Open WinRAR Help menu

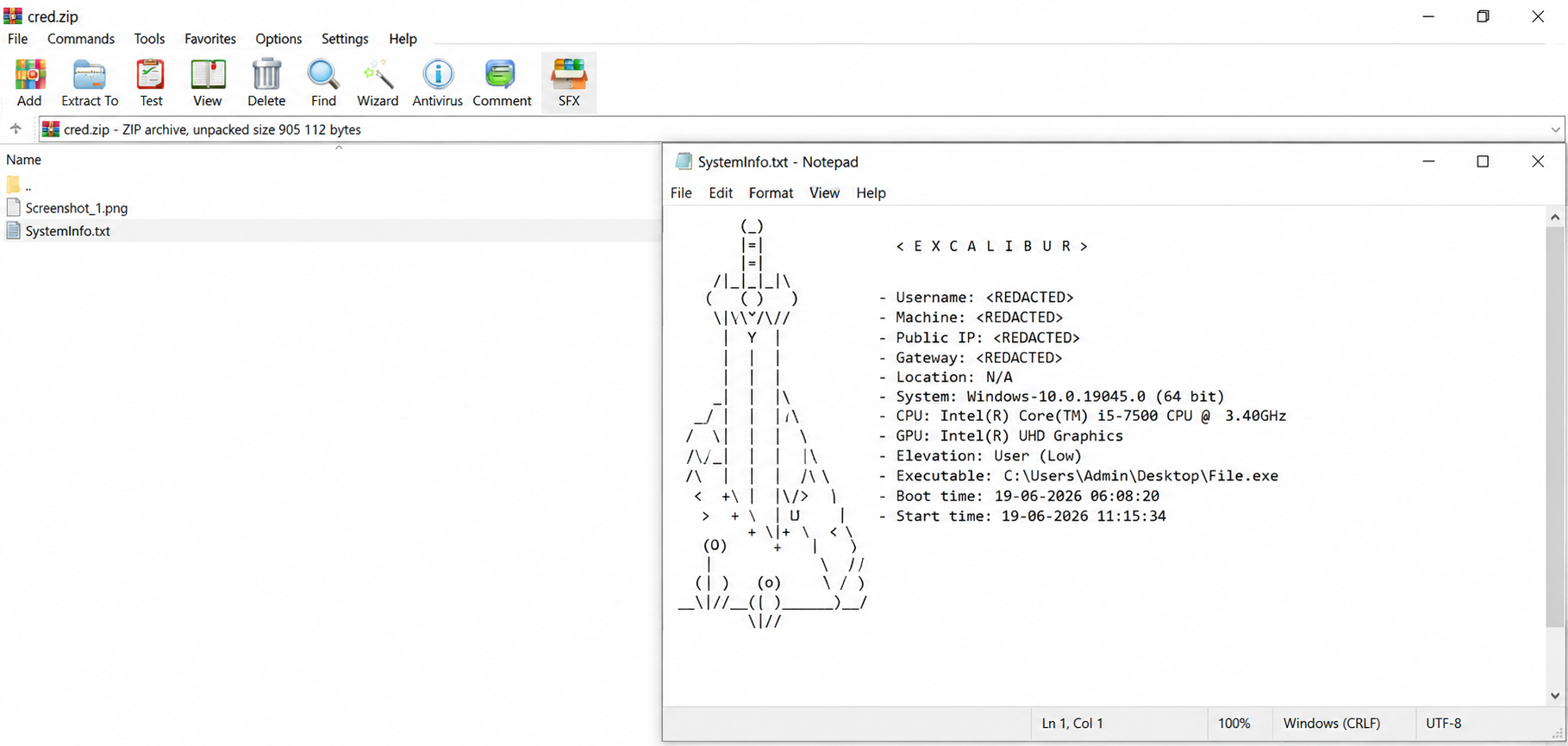point(403,39)
